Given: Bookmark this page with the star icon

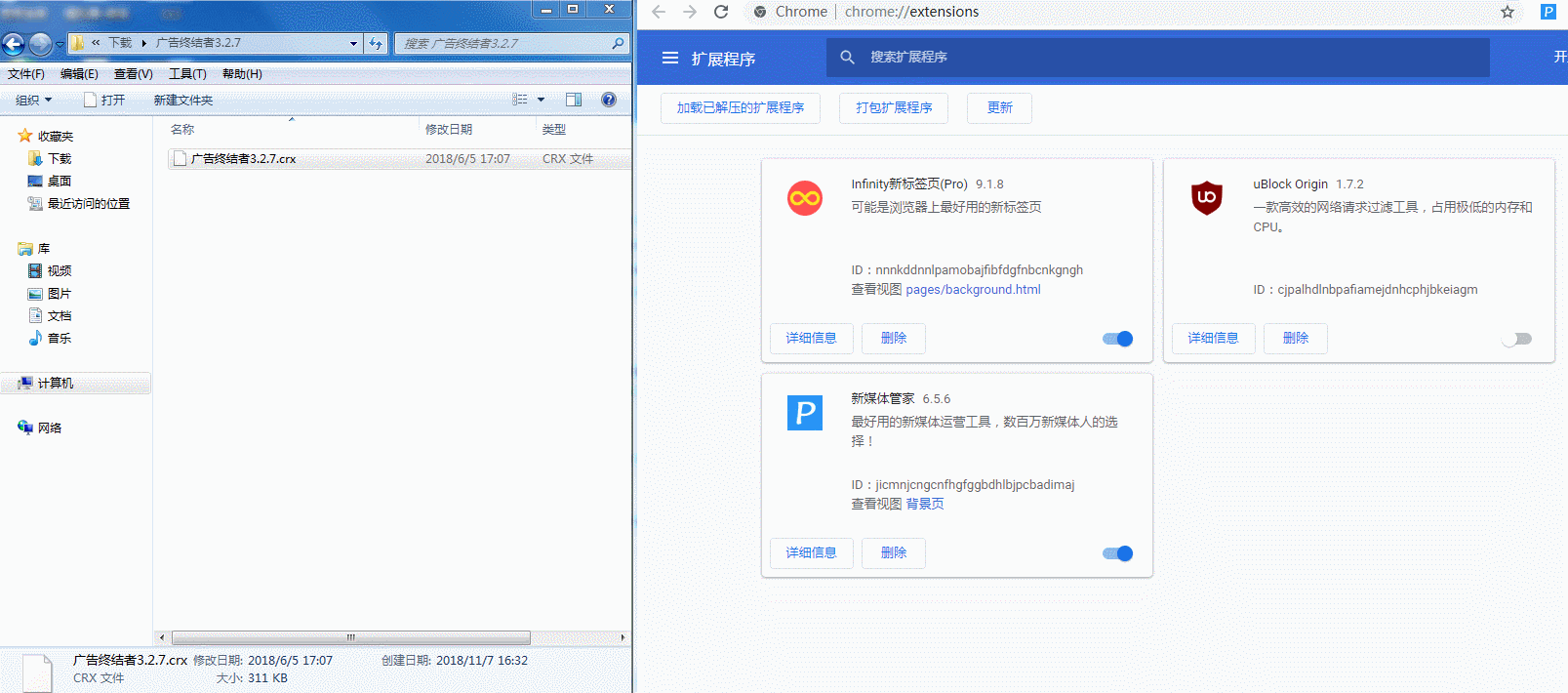Looking at the screenshot, I should tap(1508, 12).
